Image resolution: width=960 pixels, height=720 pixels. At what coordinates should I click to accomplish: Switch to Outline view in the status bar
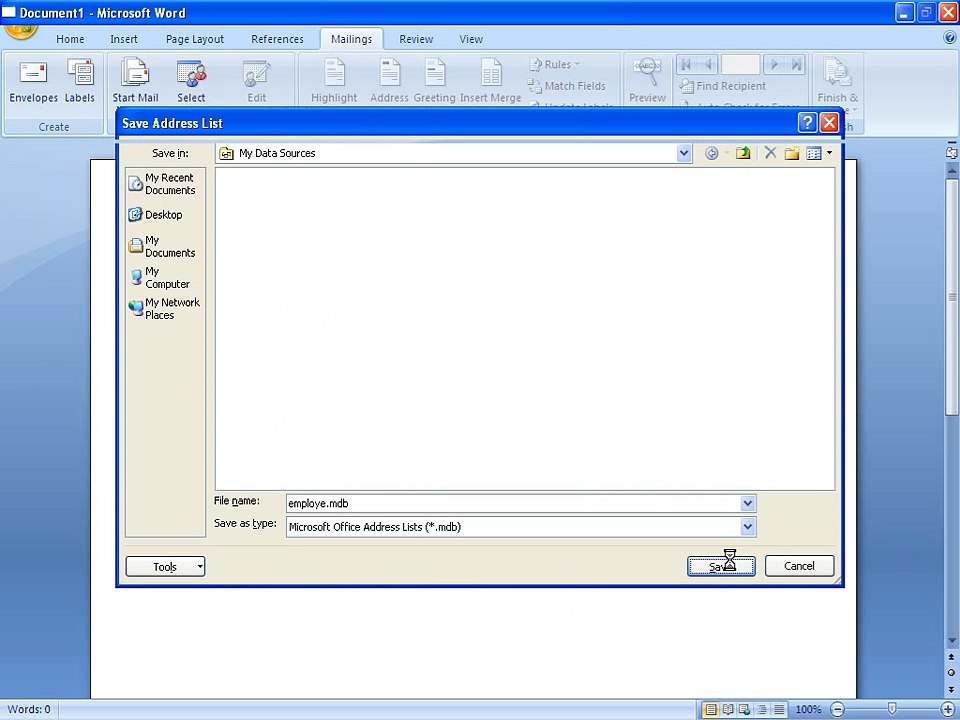pyautogui.click(x=762, y=710)
